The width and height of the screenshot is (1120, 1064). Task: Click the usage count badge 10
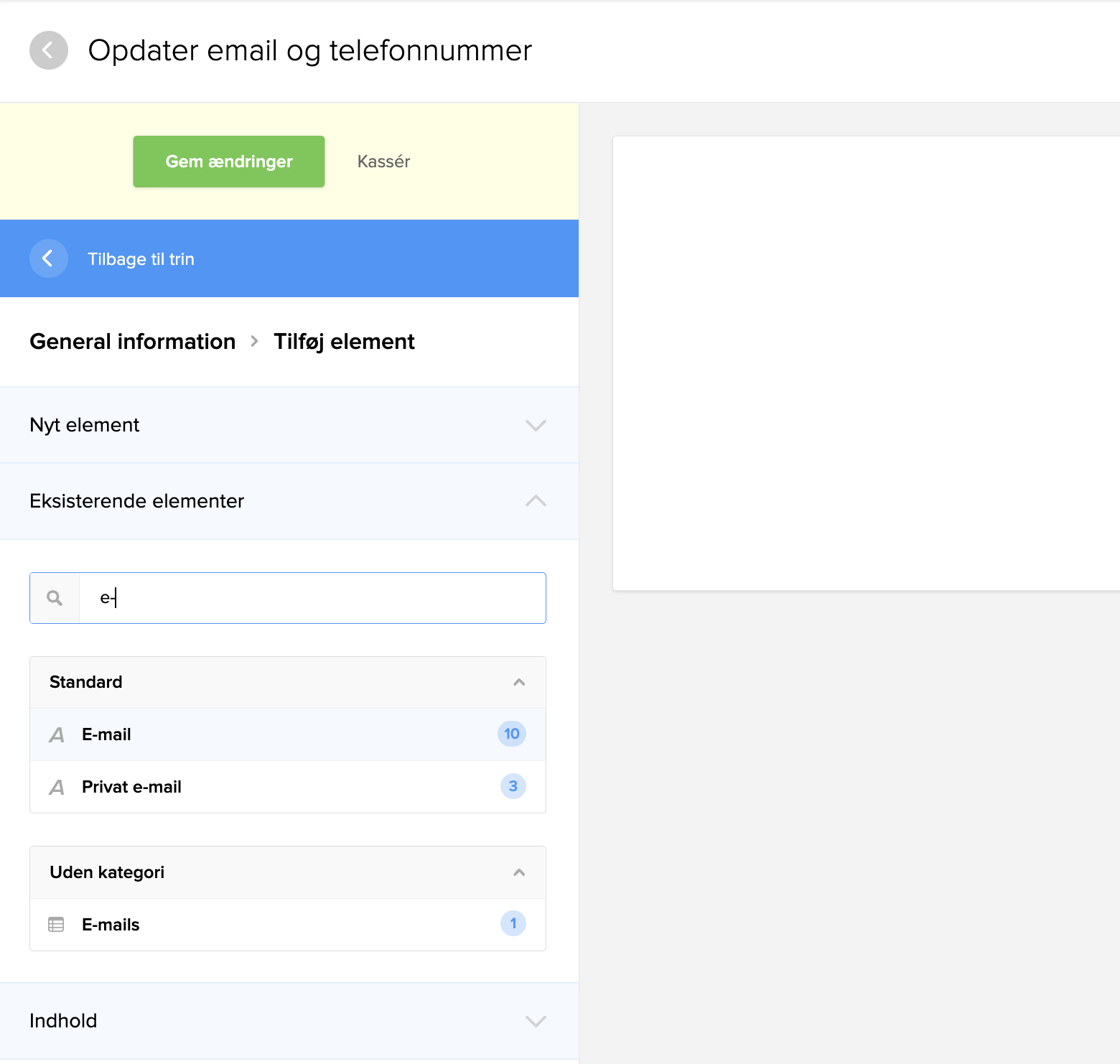511,734
